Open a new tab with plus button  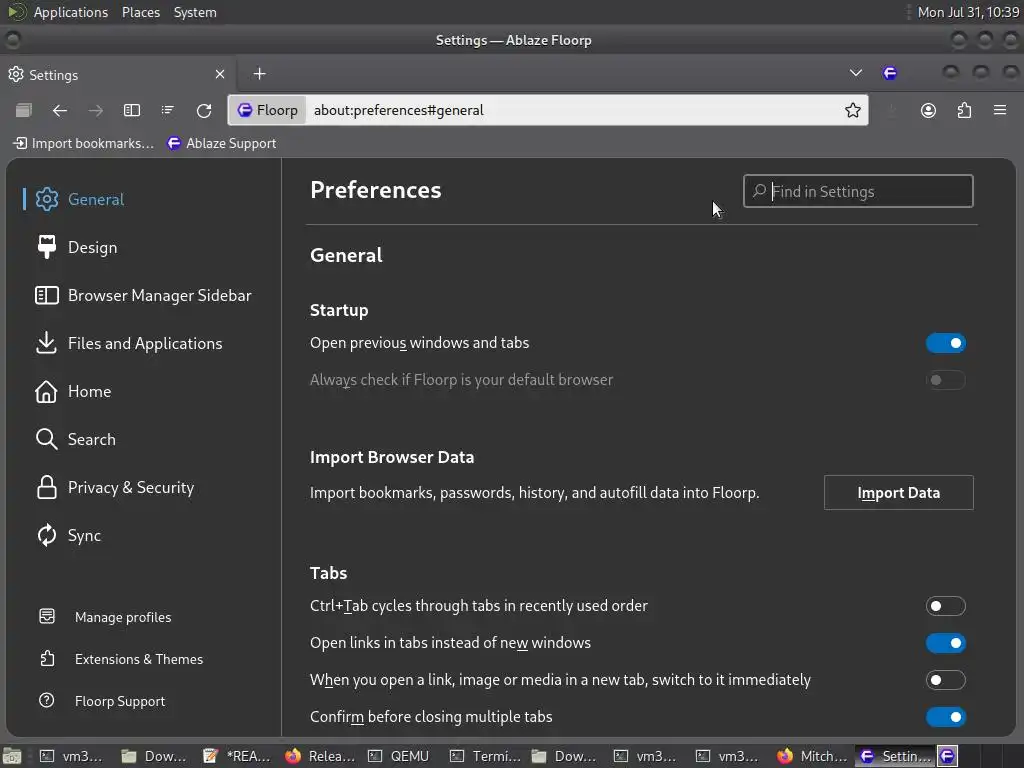(259, 74)
